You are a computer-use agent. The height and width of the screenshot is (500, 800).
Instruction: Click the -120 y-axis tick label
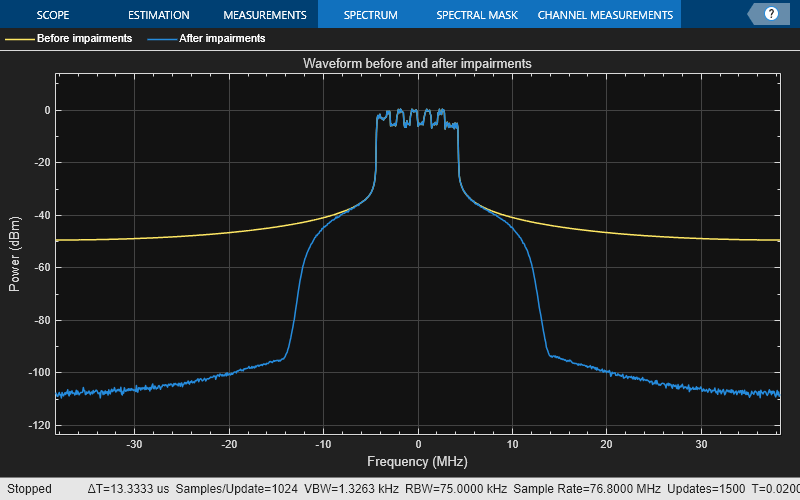(39, 425)
